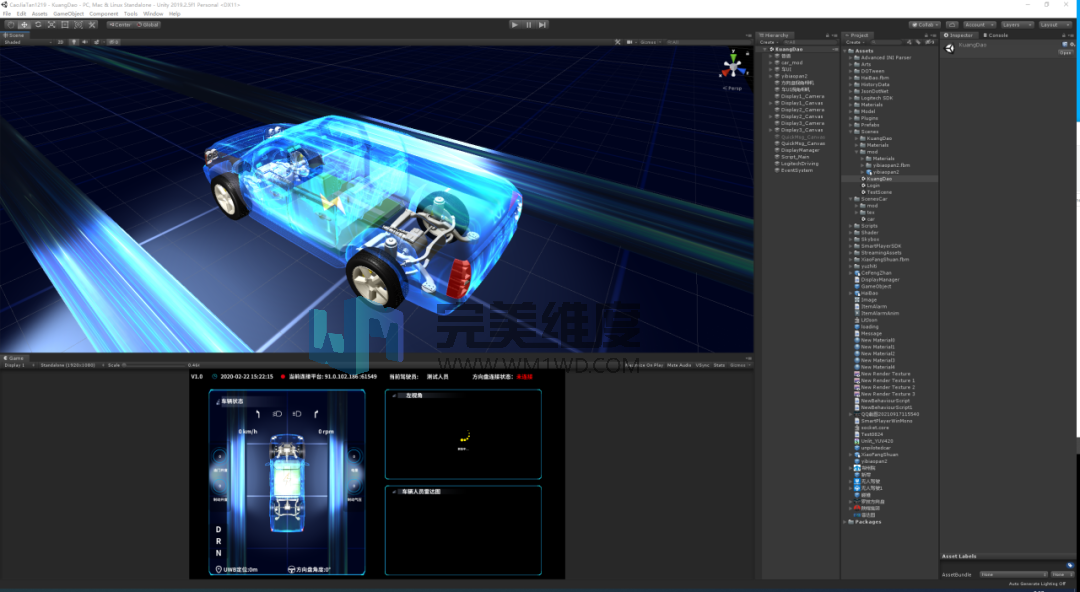The height and width of the screenshot is (592, 1080).
Task: Open the Shaded draw mode dropdown
Action: (26, 42)
